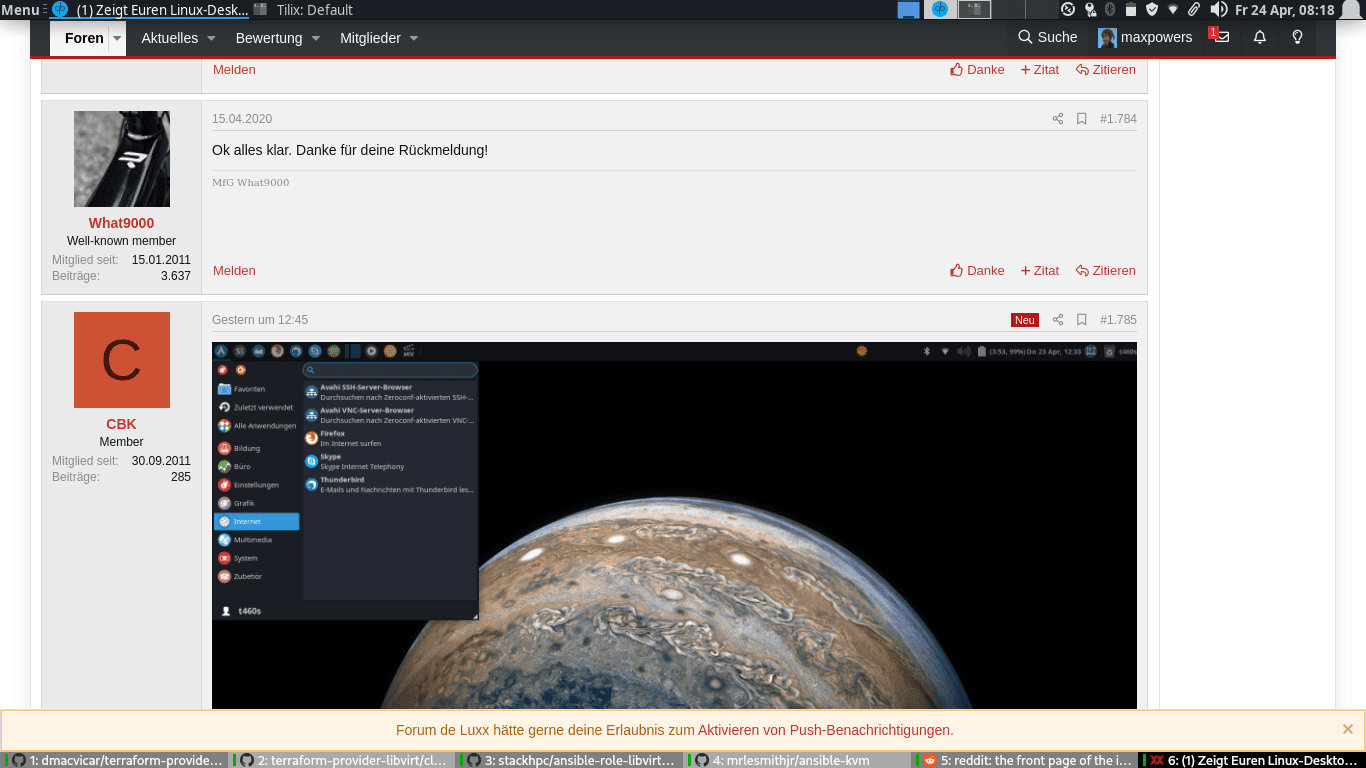Click Zitieren on What9000's post
The height and width of the screenshot is (768, 1366).
pos(1106,271)
